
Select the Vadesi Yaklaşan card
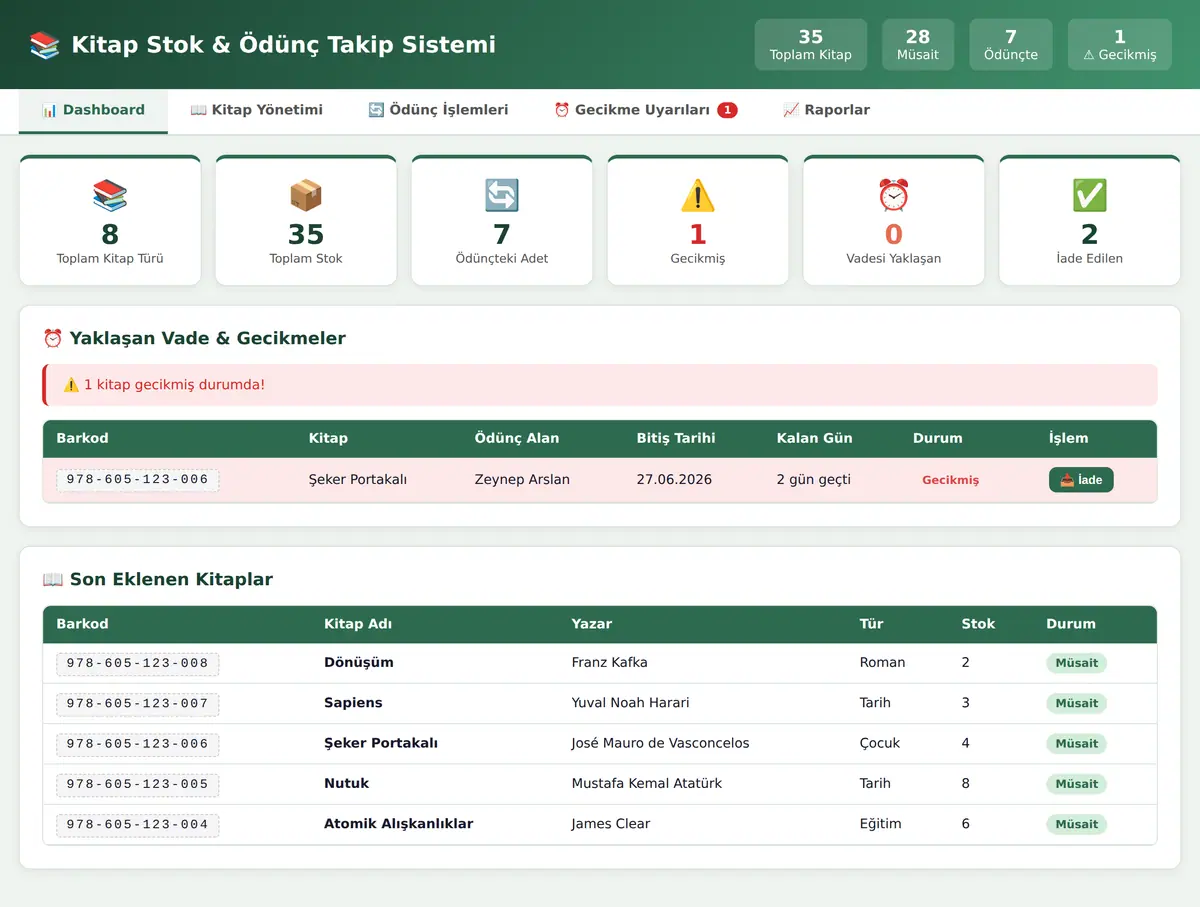(x=894, y=220)
